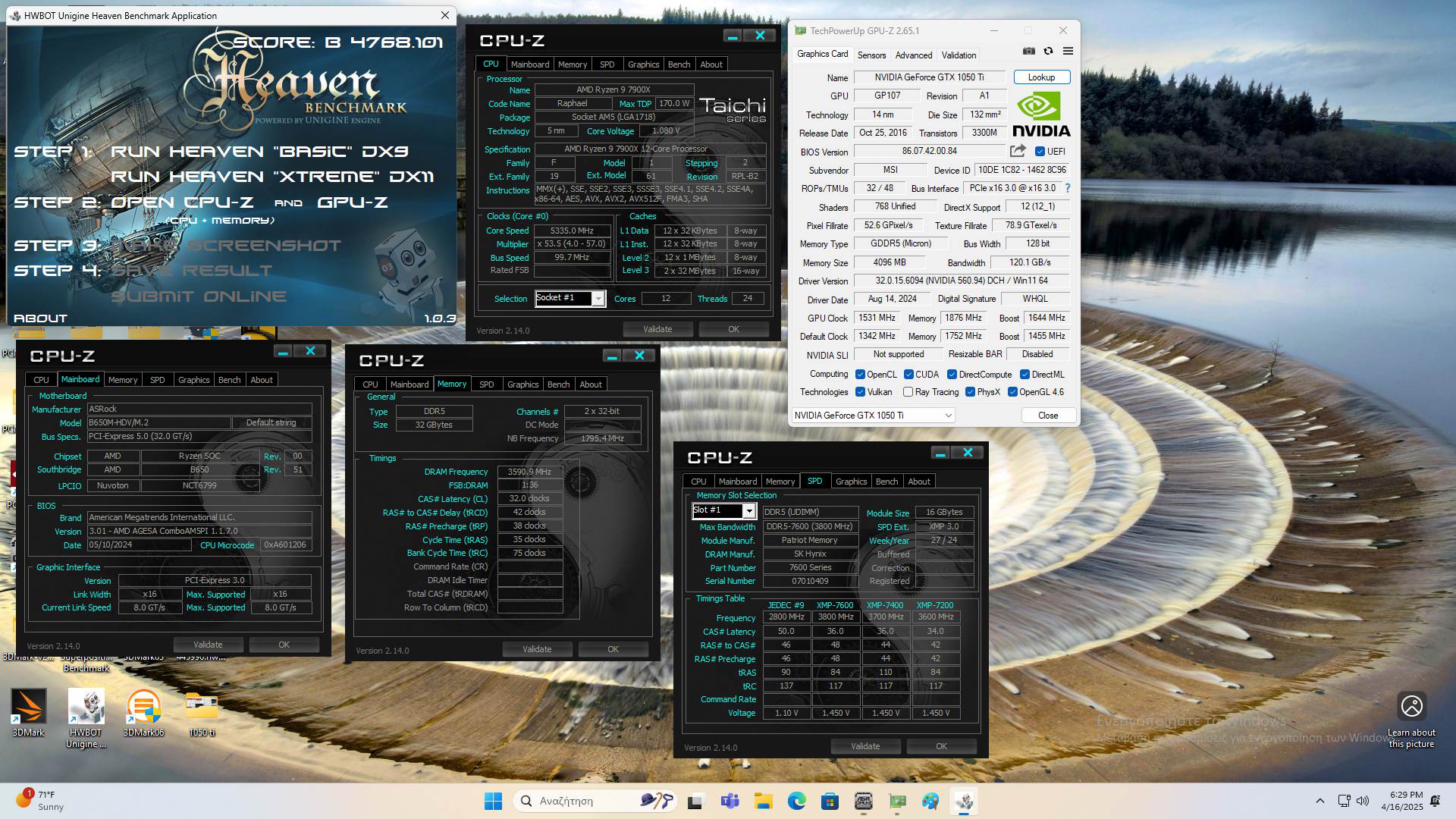Open the 3DMark desktop shortcut
Viewport: 1456px width, 819px height.
28,713
